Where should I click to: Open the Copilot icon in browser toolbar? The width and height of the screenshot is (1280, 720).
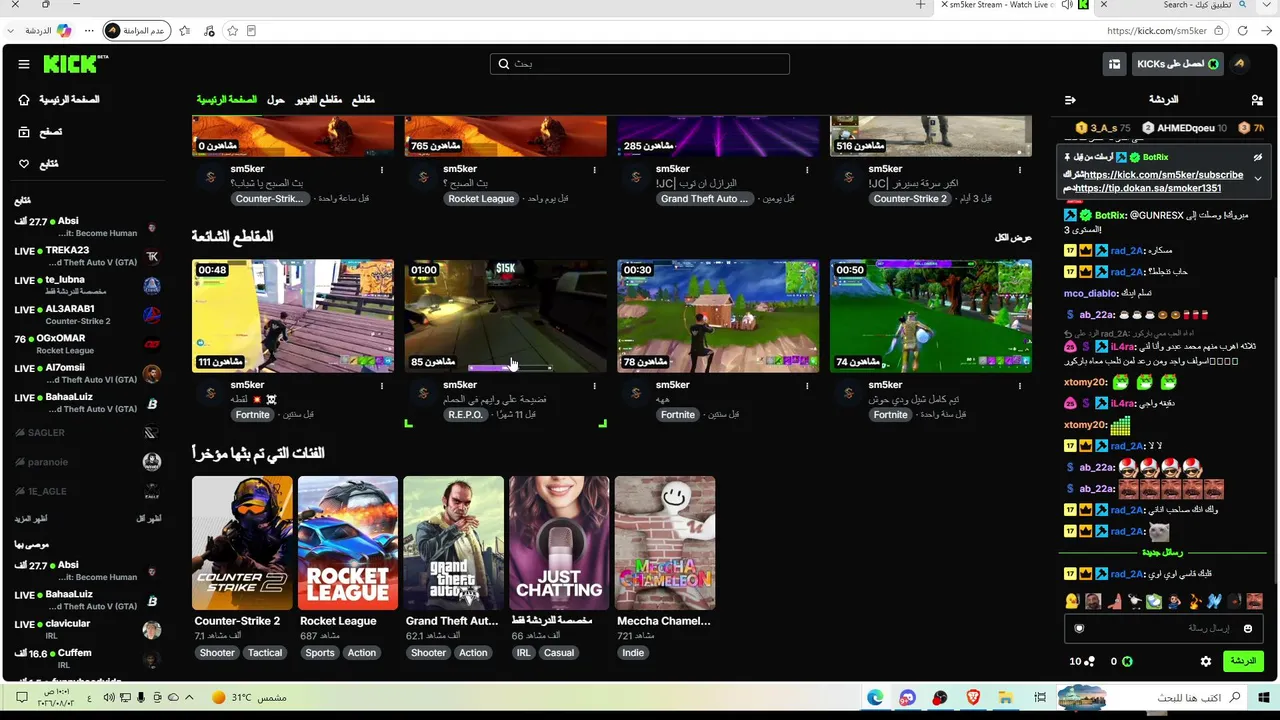click(64, 31)
